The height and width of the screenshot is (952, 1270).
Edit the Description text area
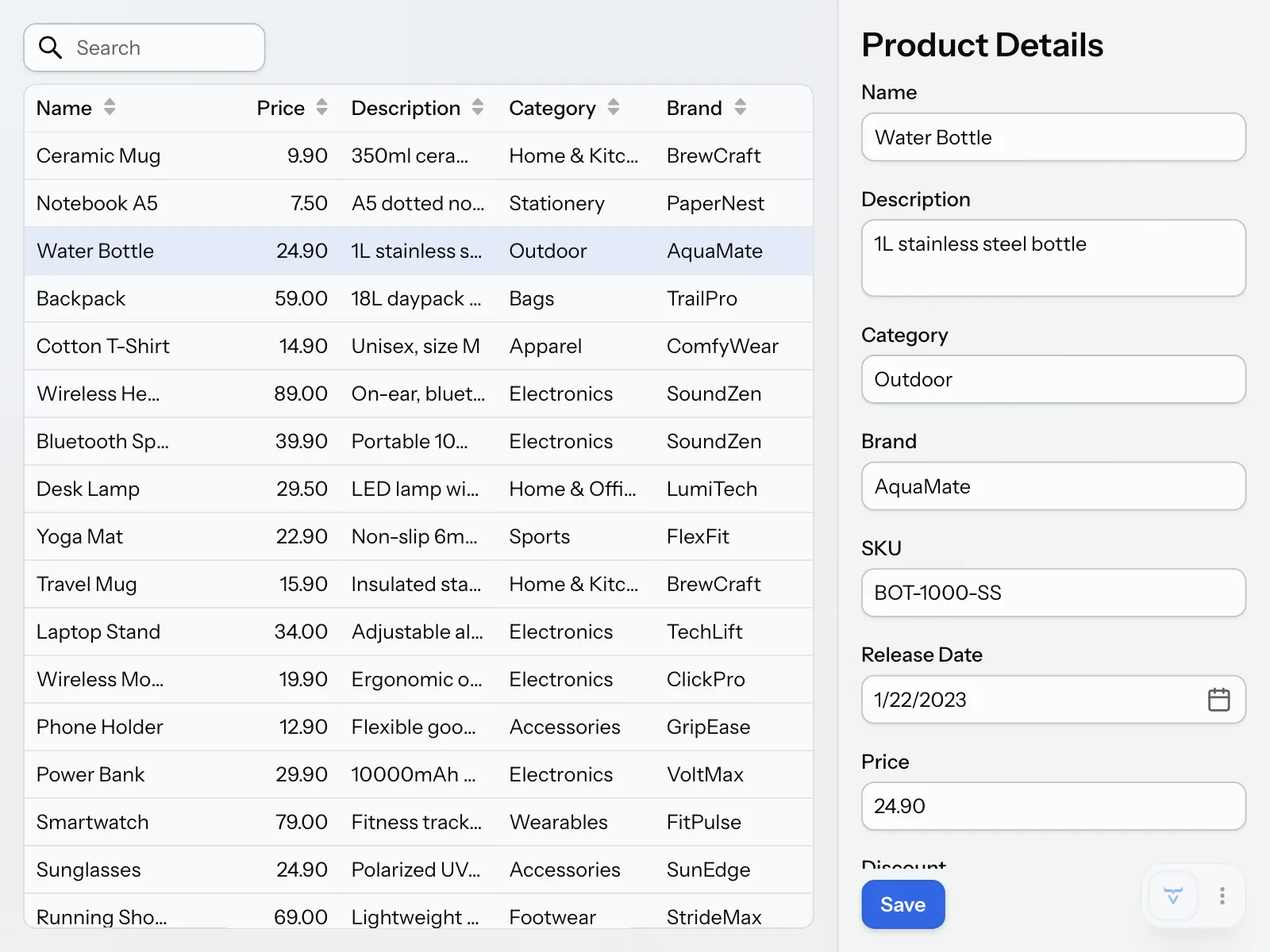tap(1053, 258)
